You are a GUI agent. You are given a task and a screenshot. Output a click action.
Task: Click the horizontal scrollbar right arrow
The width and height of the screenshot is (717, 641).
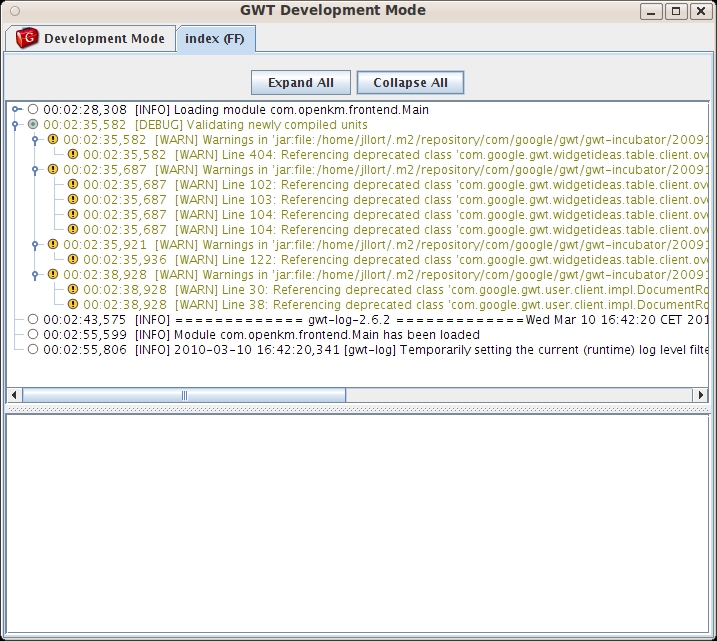[701, 395]
